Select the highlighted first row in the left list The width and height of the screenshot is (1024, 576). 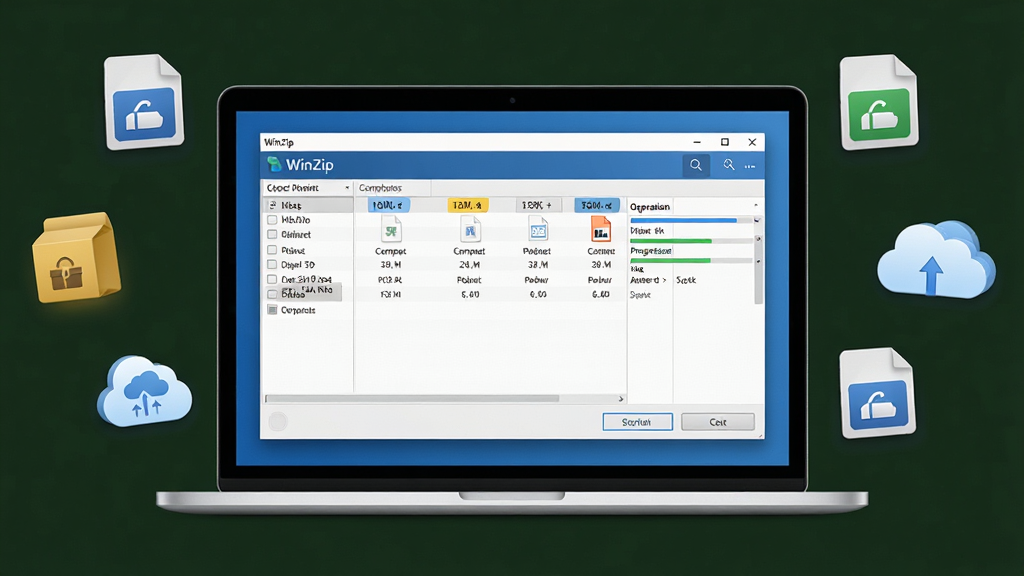point(308,205)
